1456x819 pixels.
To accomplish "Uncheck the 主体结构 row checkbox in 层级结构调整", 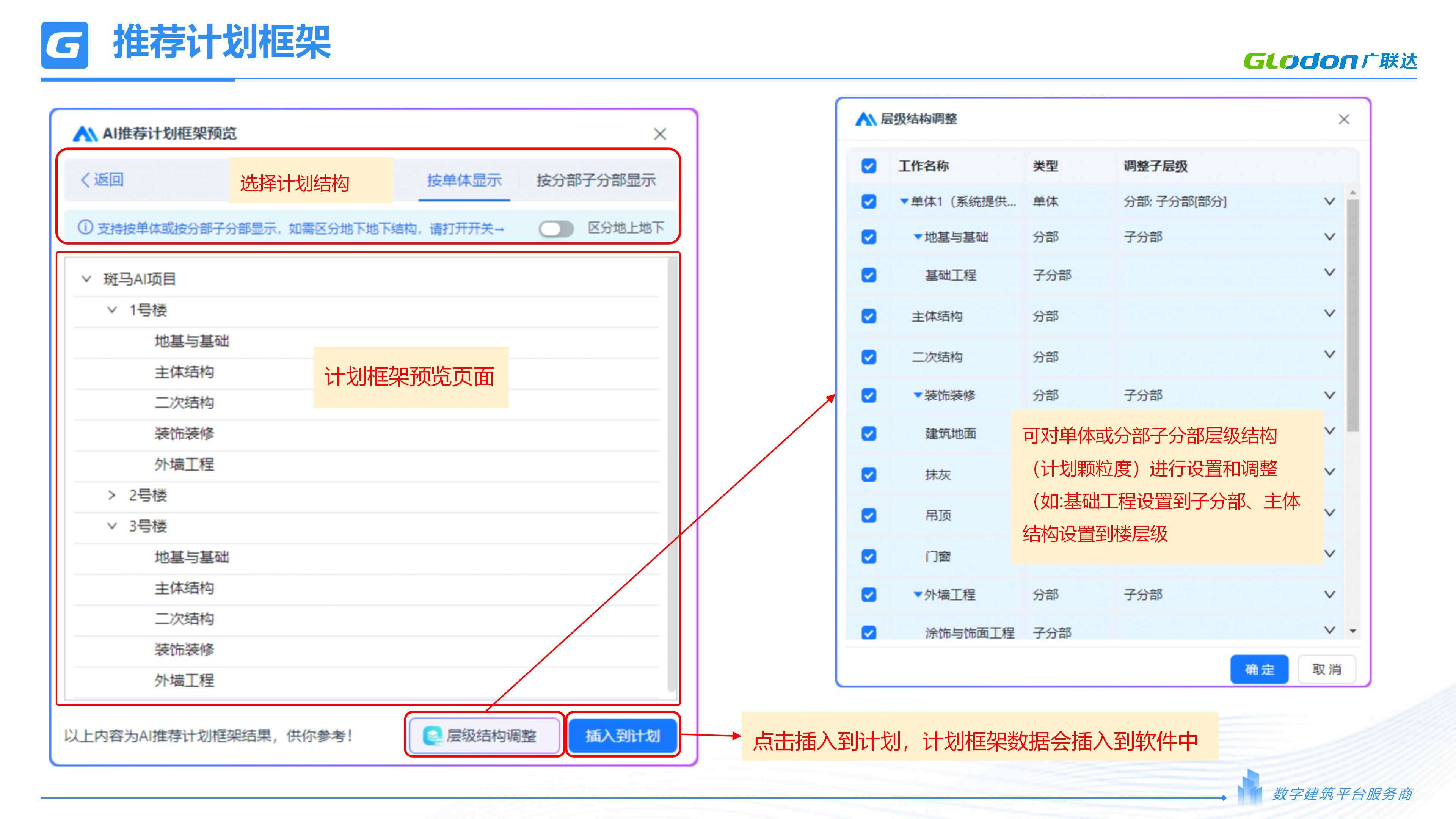I will (x=869, y=316).
